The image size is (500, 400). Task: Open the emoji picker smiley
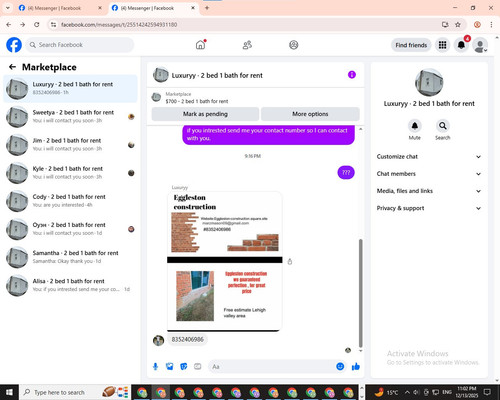tap(340, 367)
